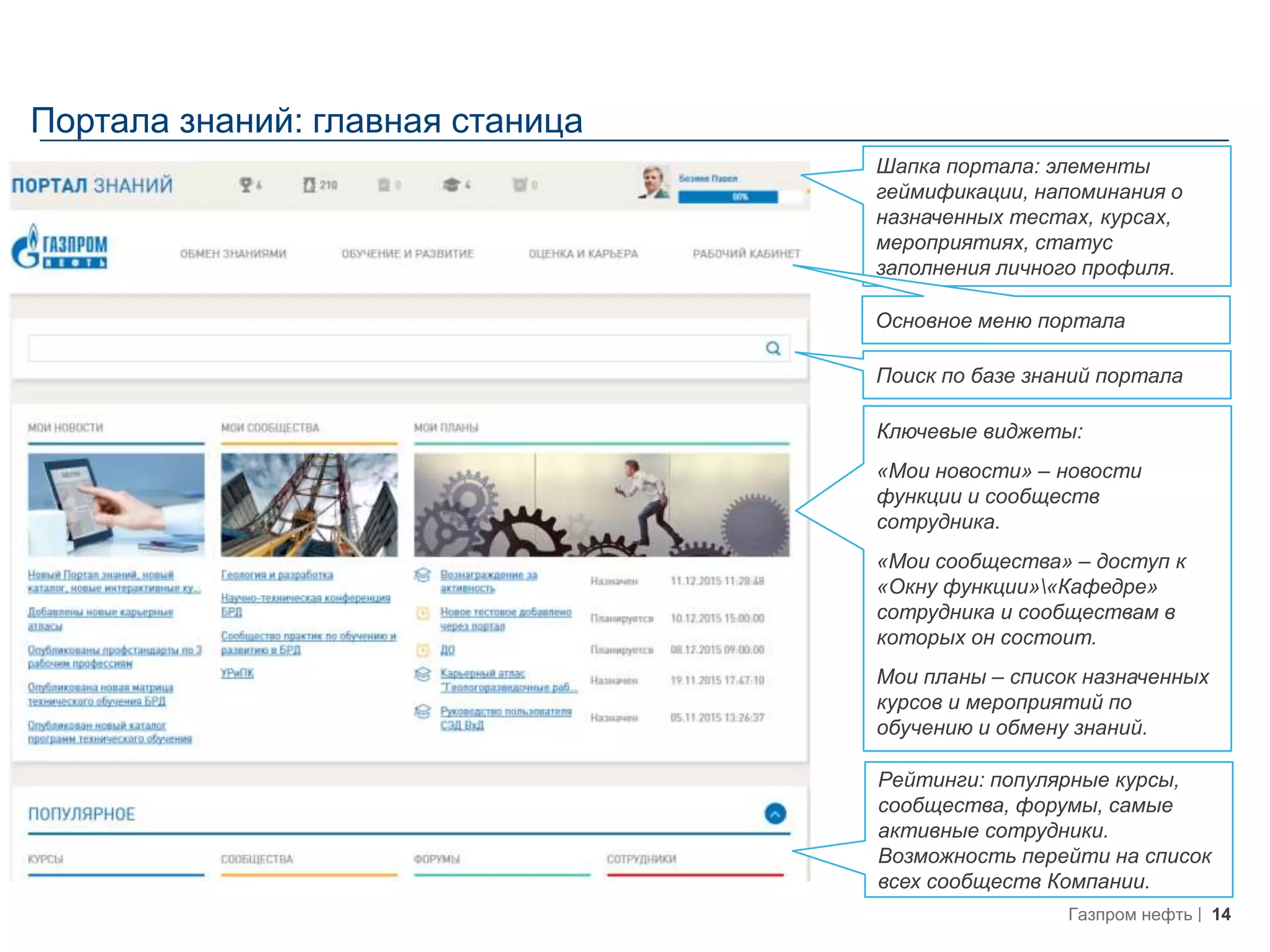Open the graduation cap courses icon

pyautogui.click(x=451, y=184)
